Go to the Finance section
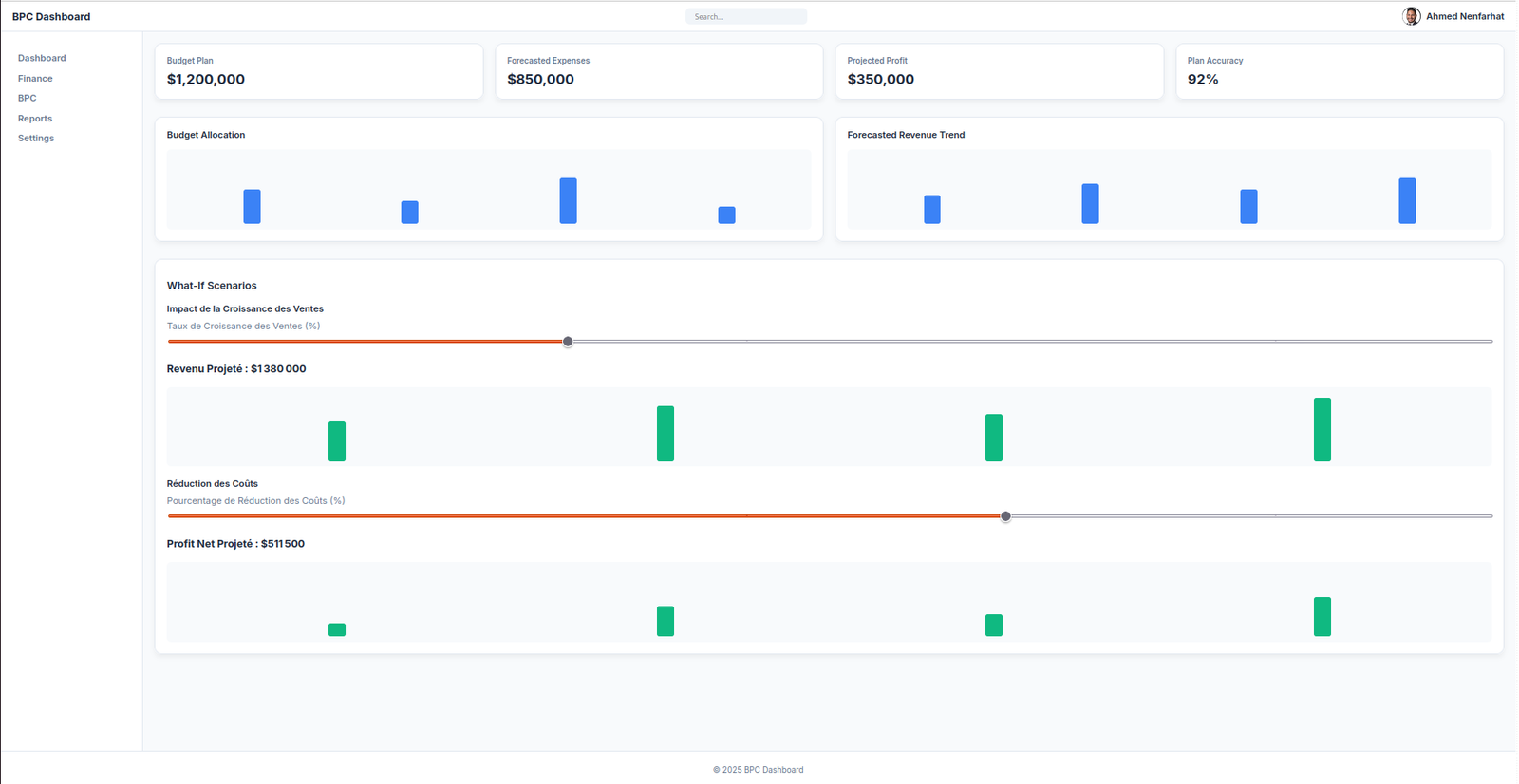 (x=35, y=79)
